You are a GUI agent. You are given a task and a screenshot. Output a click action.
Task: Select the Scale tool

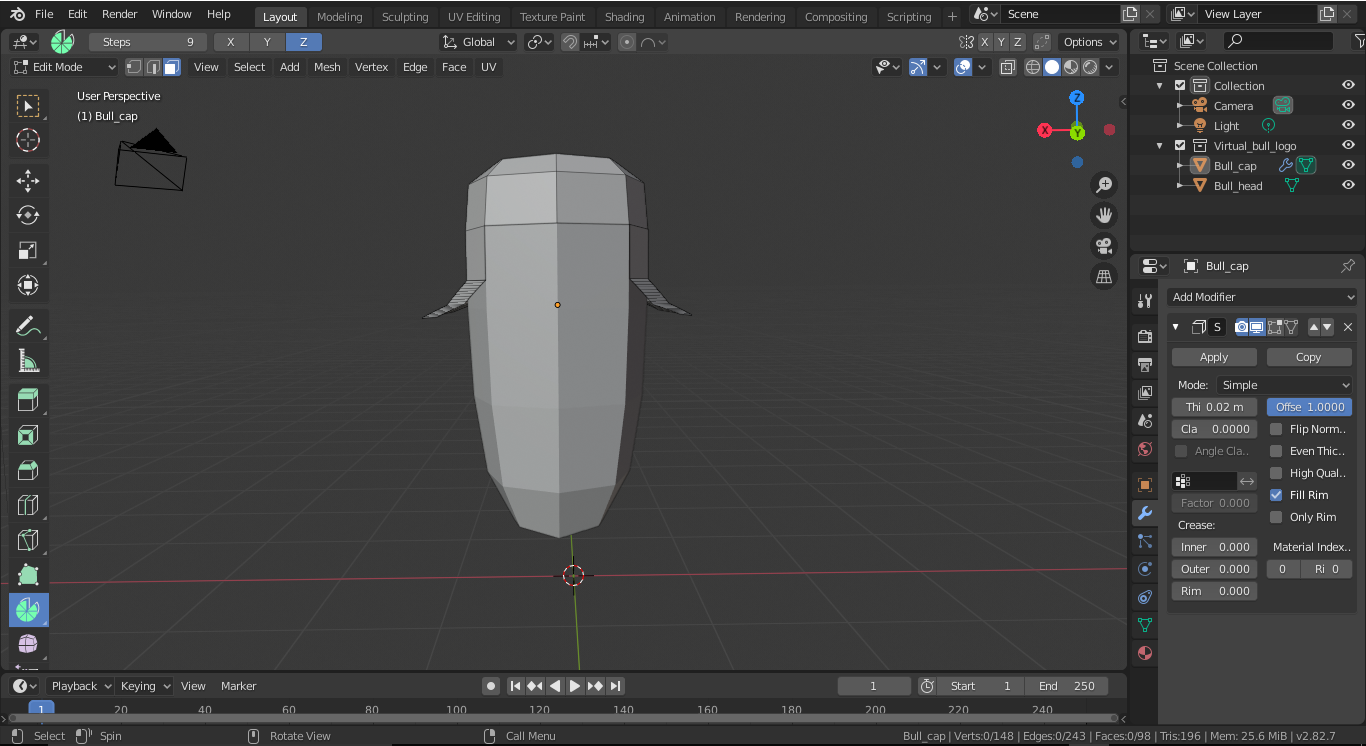(28, 250)
